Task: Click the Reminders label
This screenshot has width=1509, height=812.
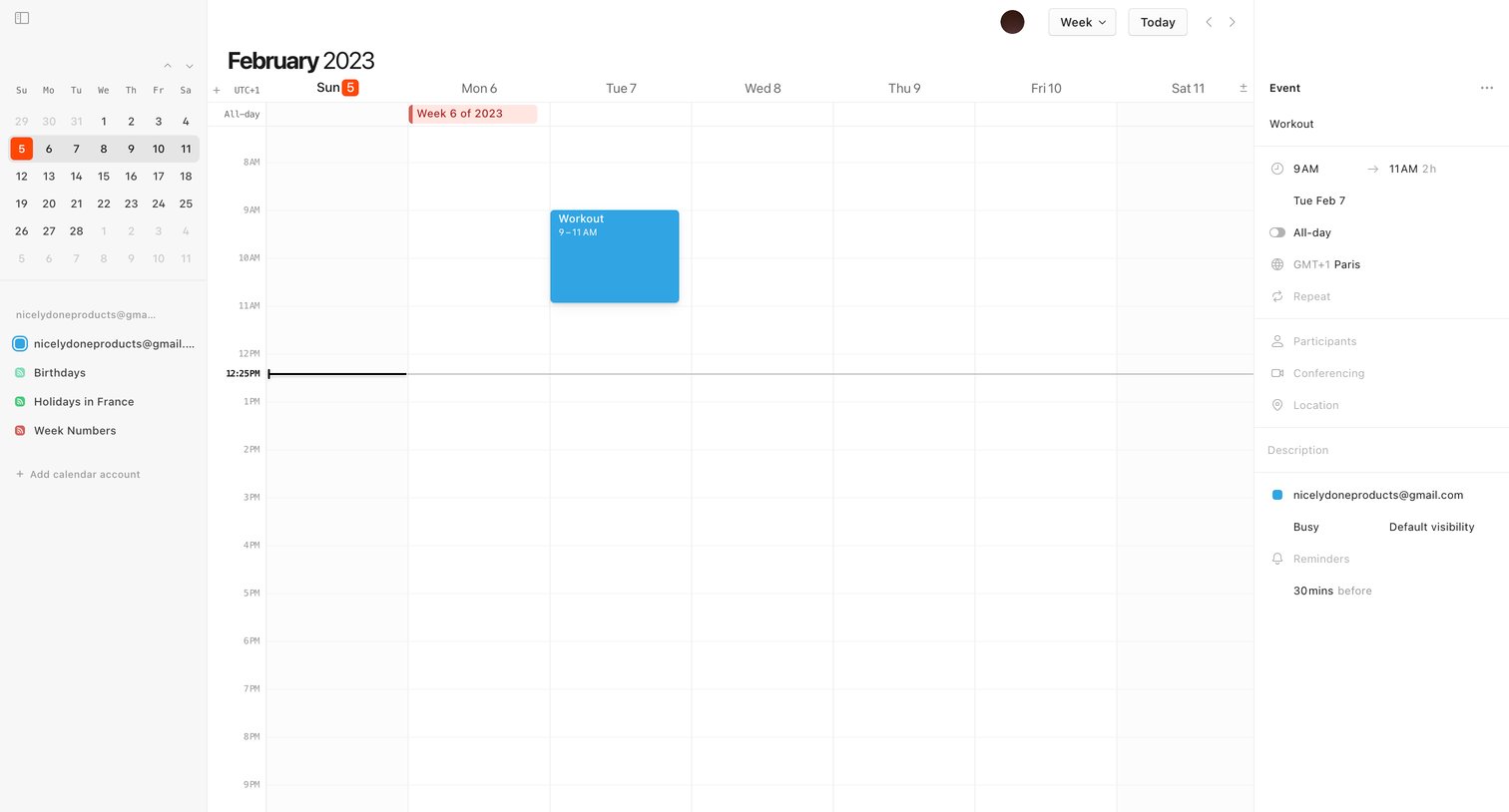Action: [1321, 559]
